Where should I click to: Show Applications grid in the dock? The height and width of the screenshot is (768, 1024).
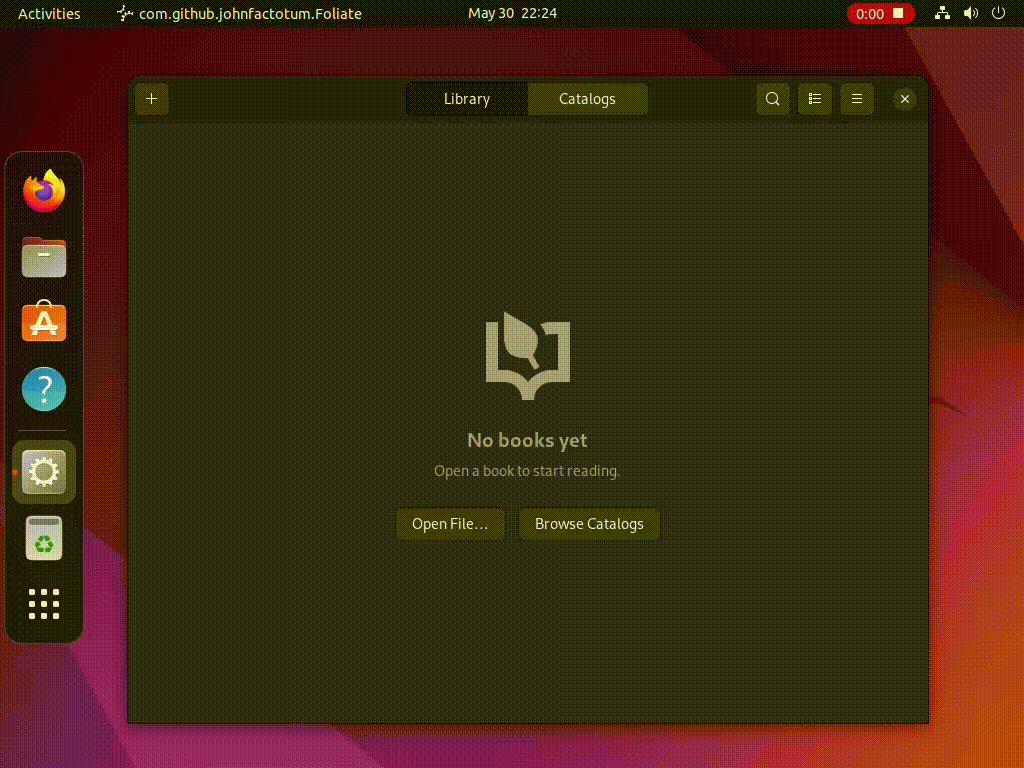click(x=44, y=604)
